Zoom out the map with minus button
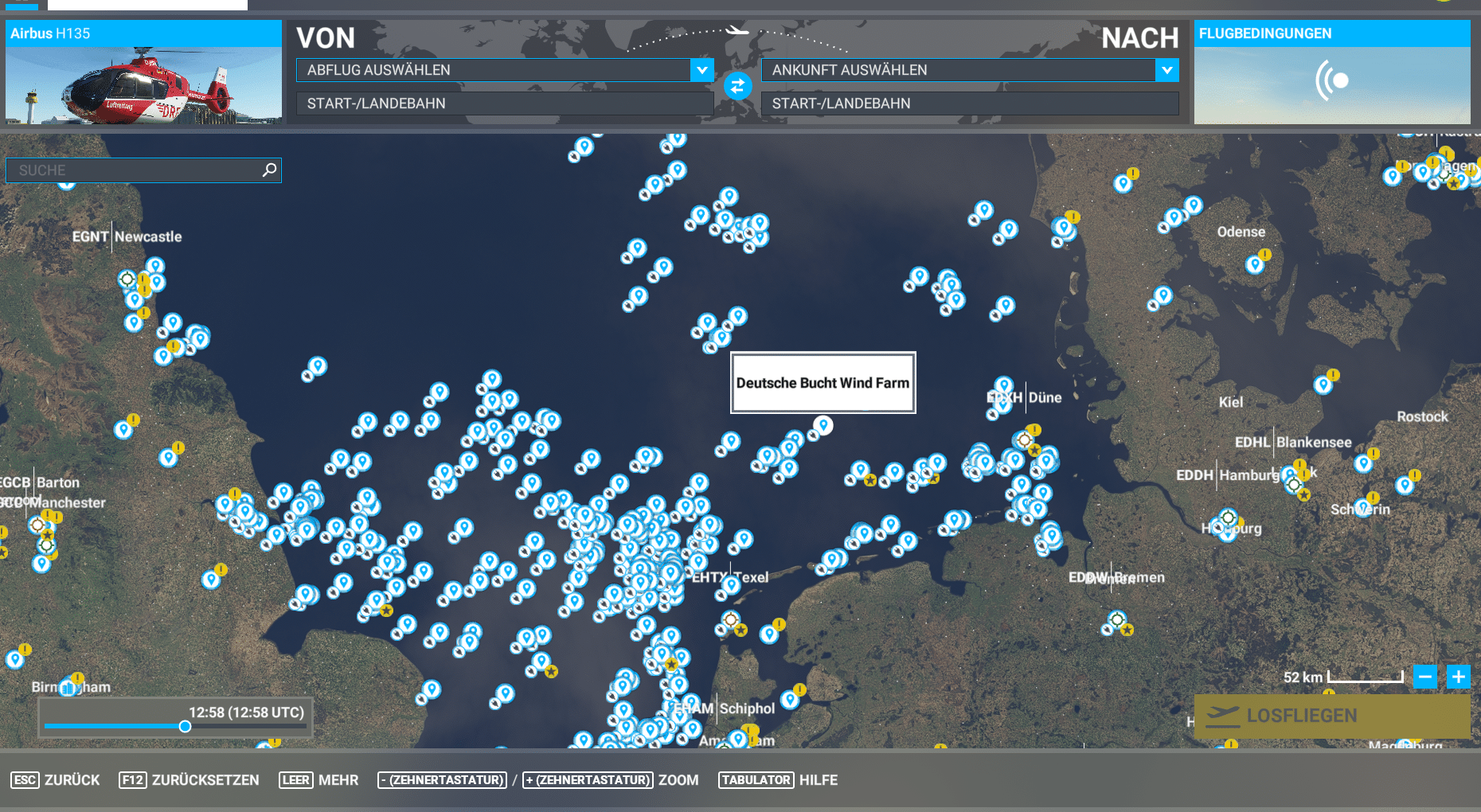The width and height of the screenshot is (1481, 812). 1425,677
